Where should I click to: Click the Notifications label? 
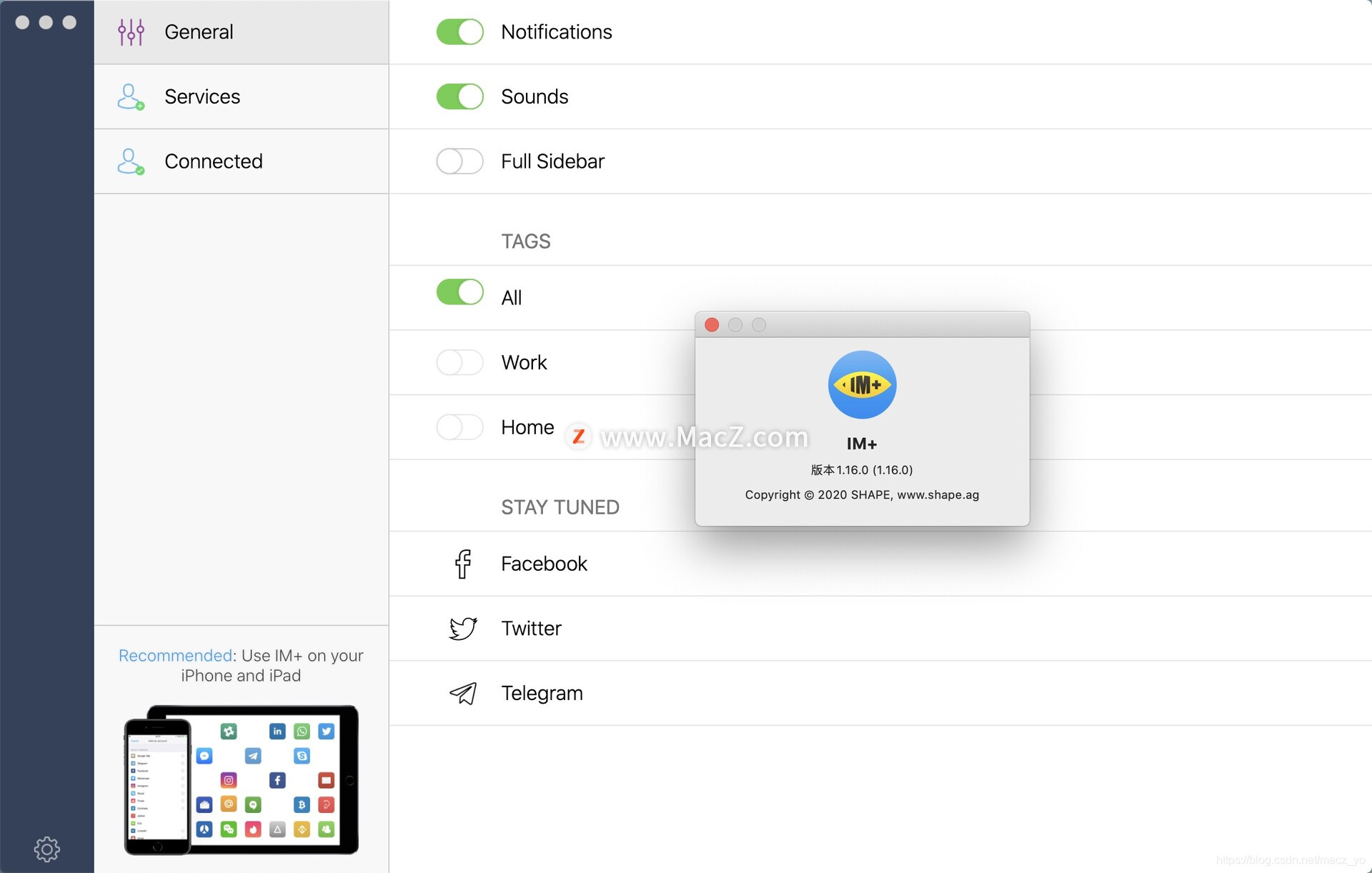(x=557, y=32)
